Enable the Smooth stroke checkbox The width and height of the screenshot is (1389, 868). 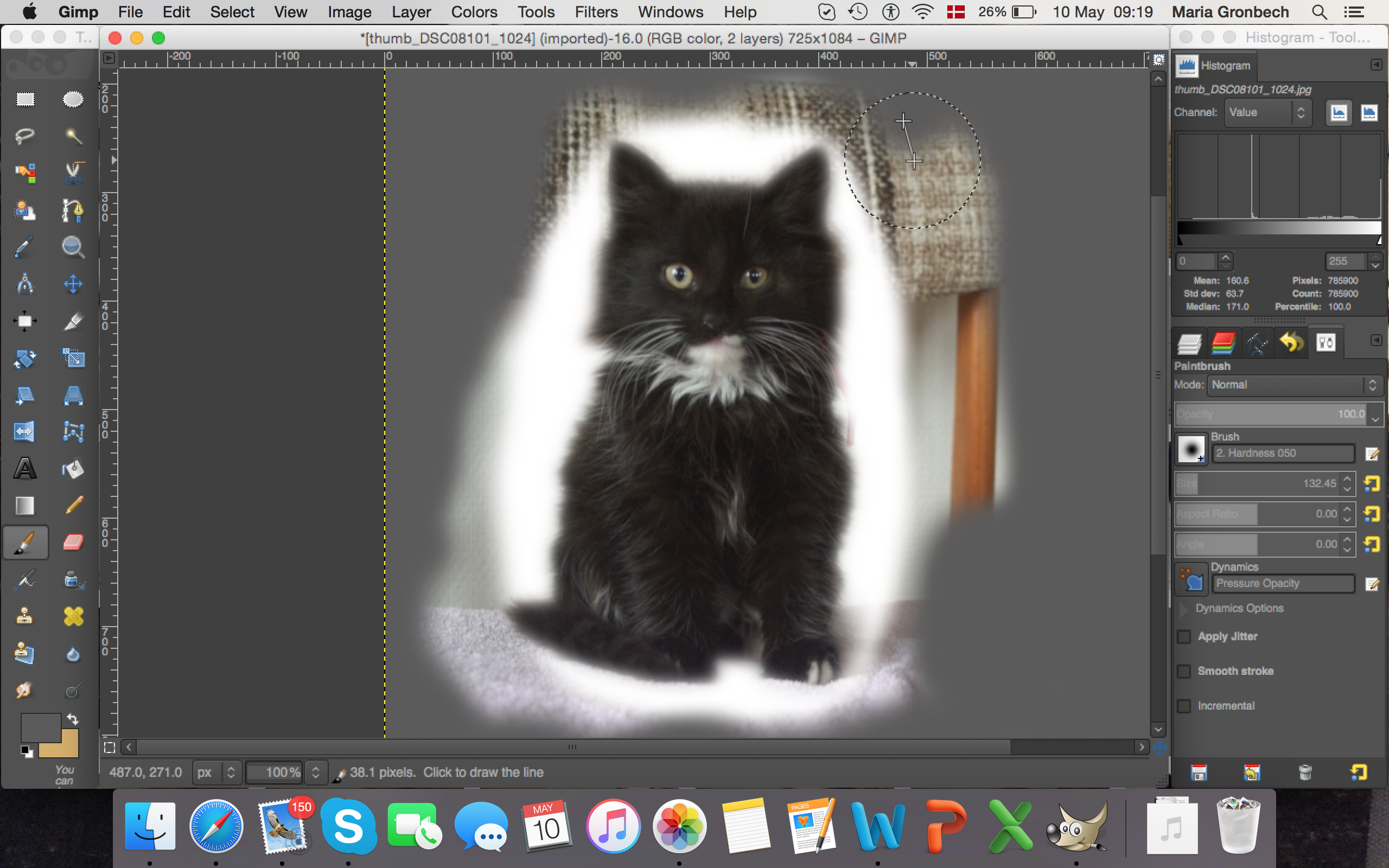tap(1183, 671)
